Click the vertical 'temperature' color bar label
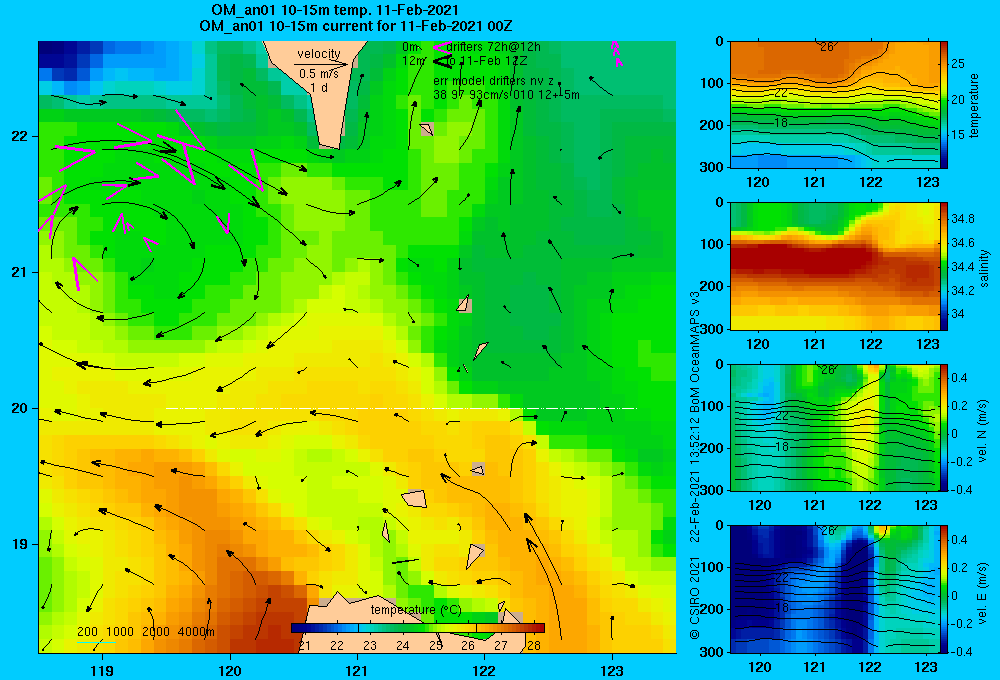This screenshot has height=680, width=1000. 974,105
